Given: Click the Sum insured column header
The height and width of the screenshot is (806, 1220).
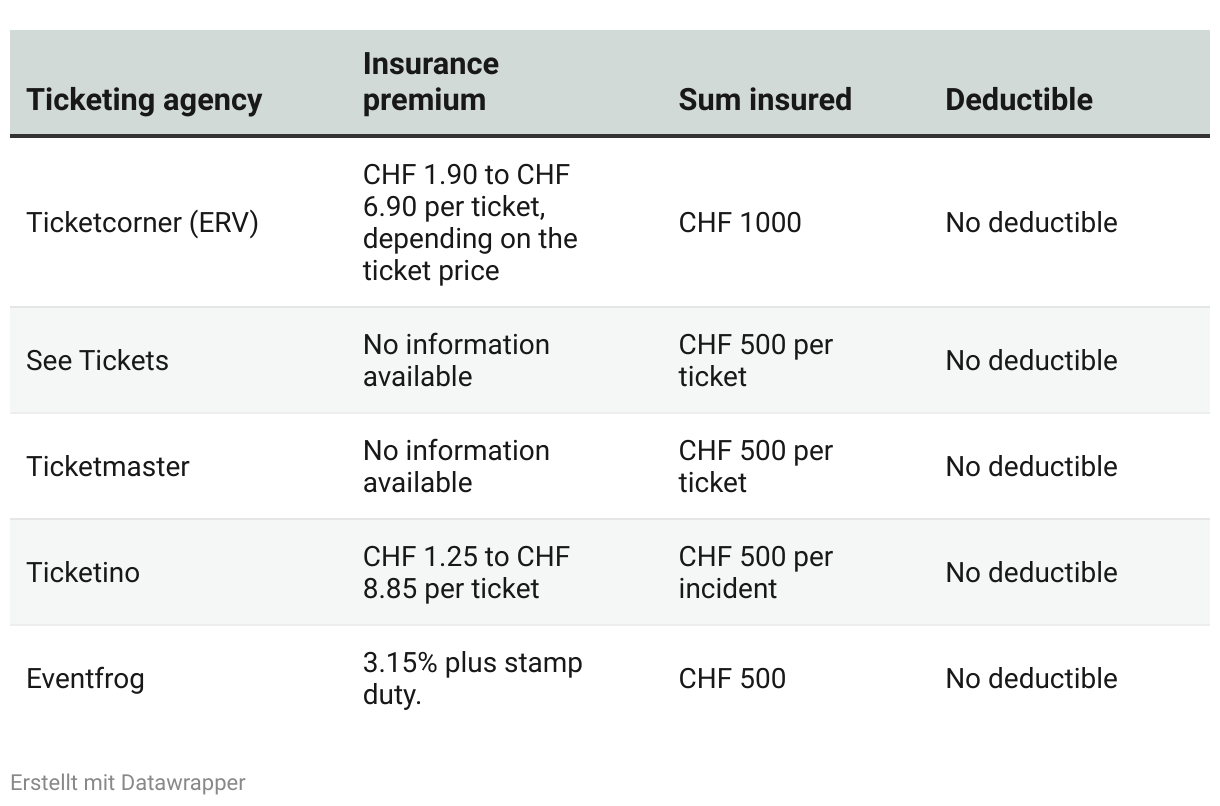Looking at the screenshot, I should 765,99.
